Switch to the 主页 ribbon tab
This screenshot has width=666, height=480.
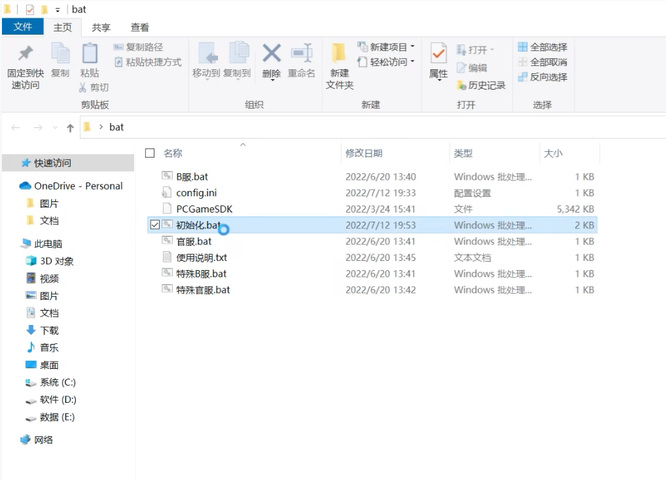point(62,28)
